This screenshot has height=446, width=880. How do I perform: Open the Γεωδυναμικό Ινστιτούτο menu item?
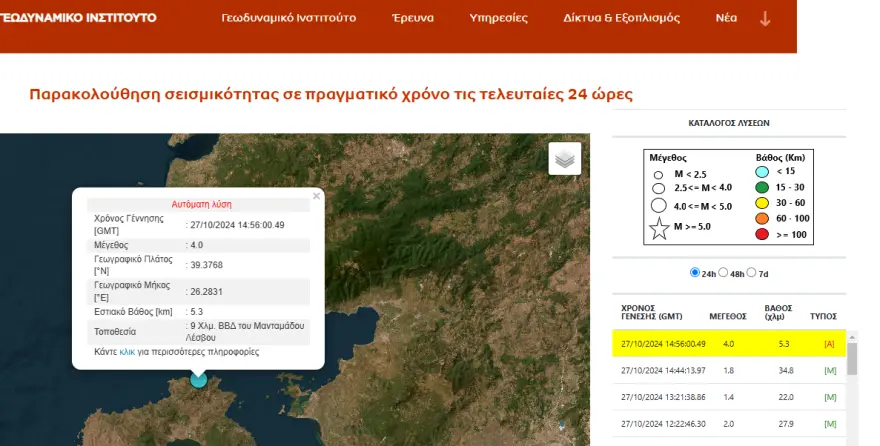tap(288, 18)
